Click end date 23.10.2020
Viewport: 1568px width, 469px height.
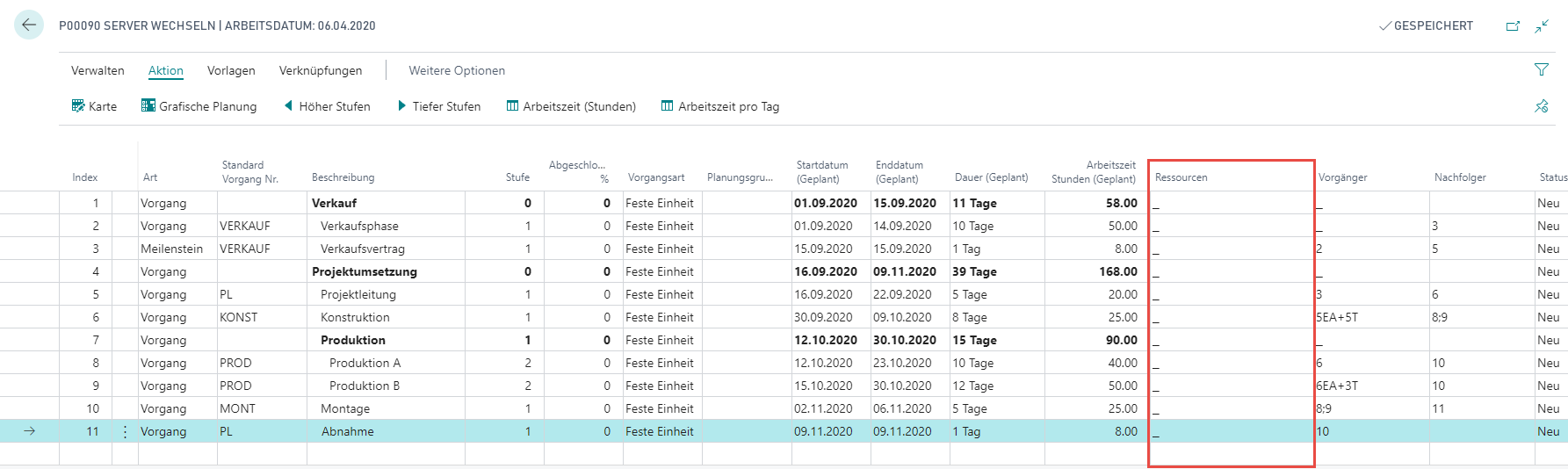pyautogui.click(x=910, y=363)
